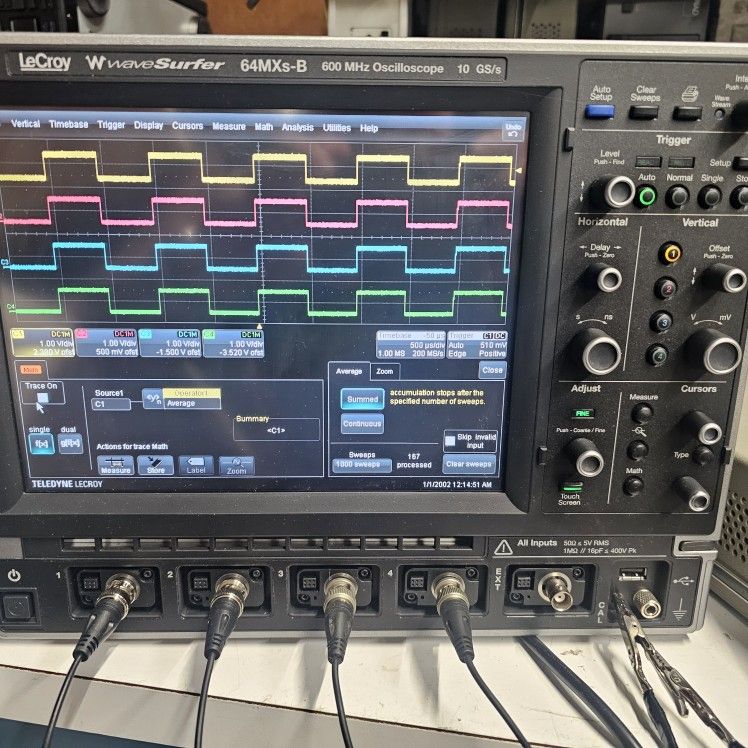Open the Operator1 Average selector
The image size is (748, 748).
[x=191, y=399]
